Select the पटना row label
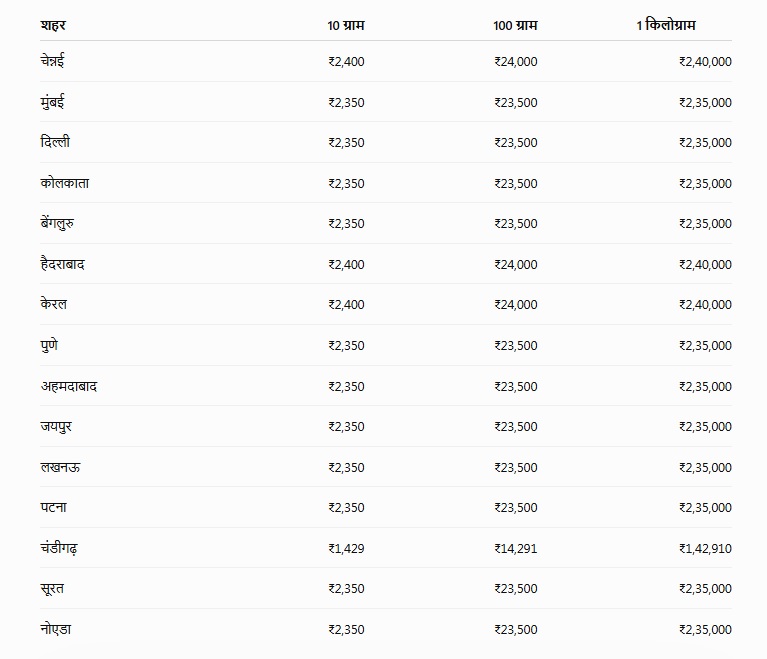The image size is (767, 659). point(53,507)
